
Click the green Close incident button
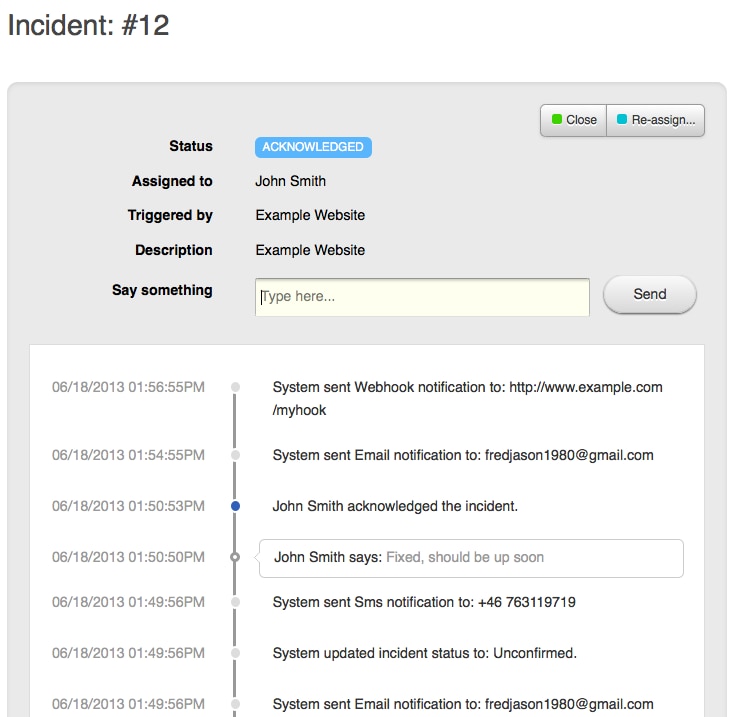[x=573, y=120]
